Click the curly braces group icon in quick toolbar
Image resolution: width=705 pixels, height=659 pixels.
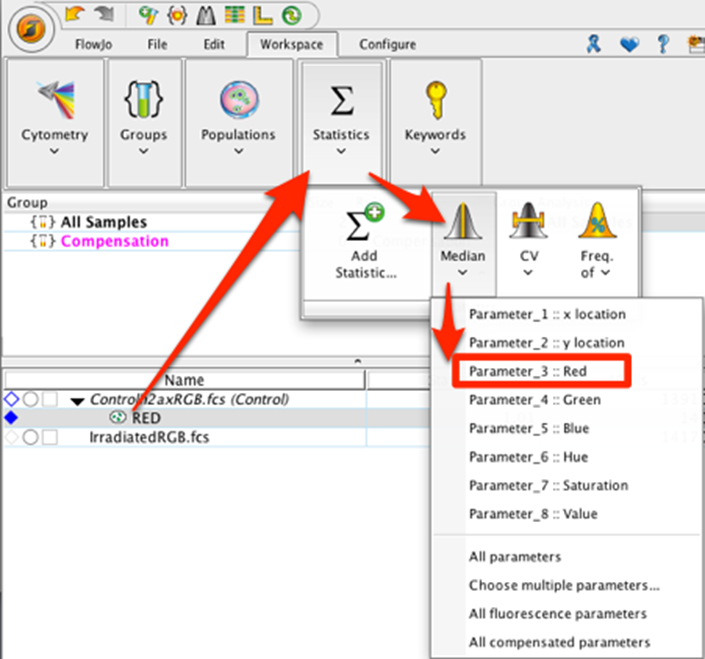pyautogui.click(x=177, y=15)
